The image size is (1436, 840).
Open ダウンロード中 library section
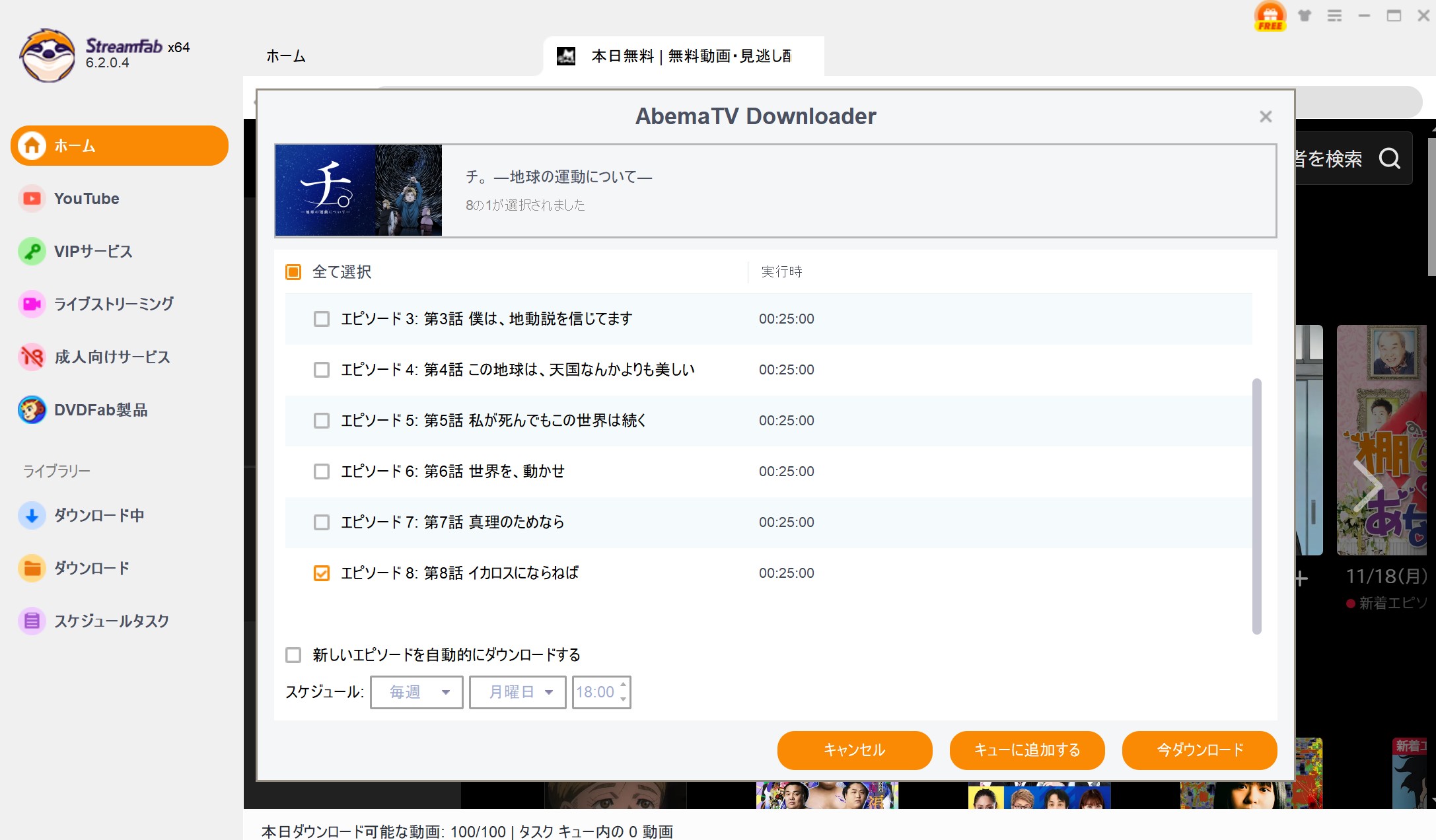coord(99,516)
